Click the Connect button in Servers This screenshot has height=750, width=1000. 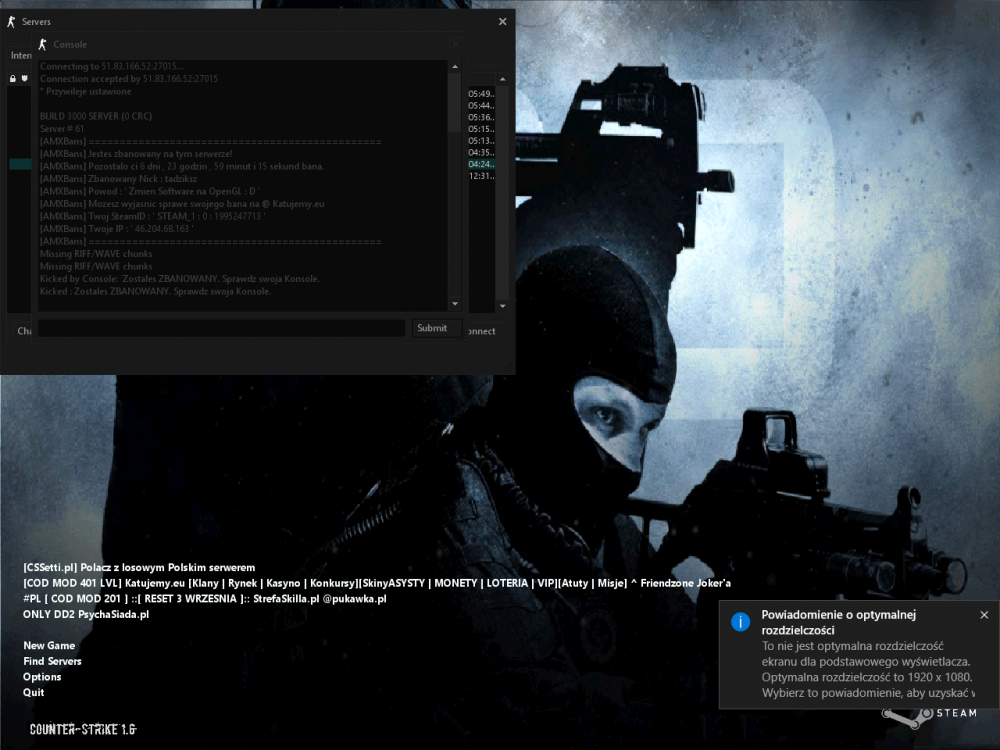pyautogui.click(x=482, y=331)
